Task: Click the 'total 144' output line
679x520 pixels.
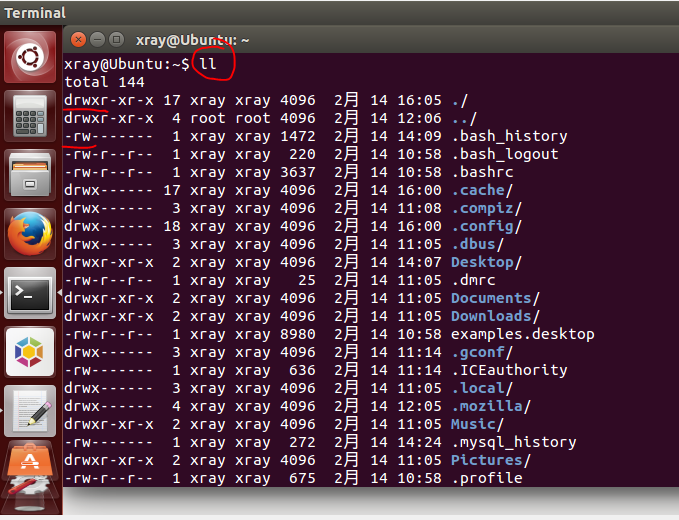Action: [x=104, y=82]
